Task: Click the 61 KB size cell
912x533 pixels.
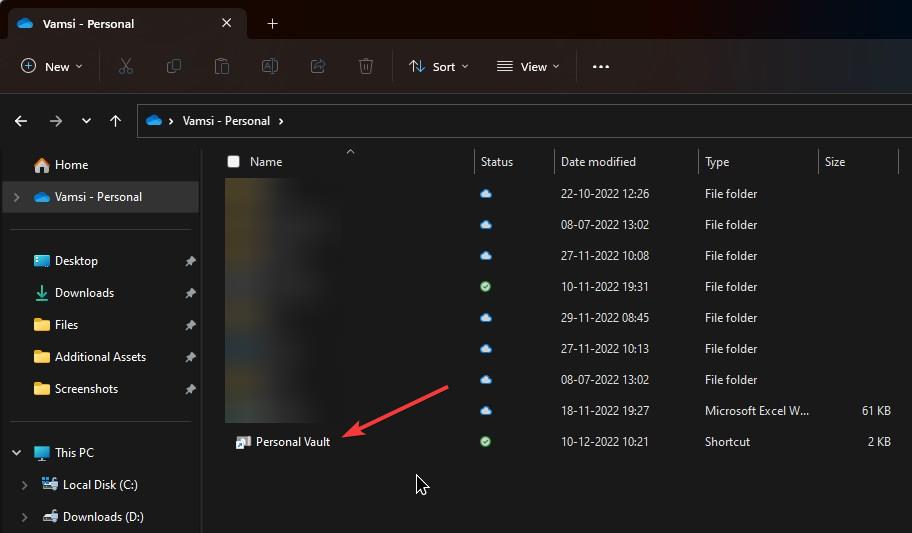Action: tap(876, 411)
